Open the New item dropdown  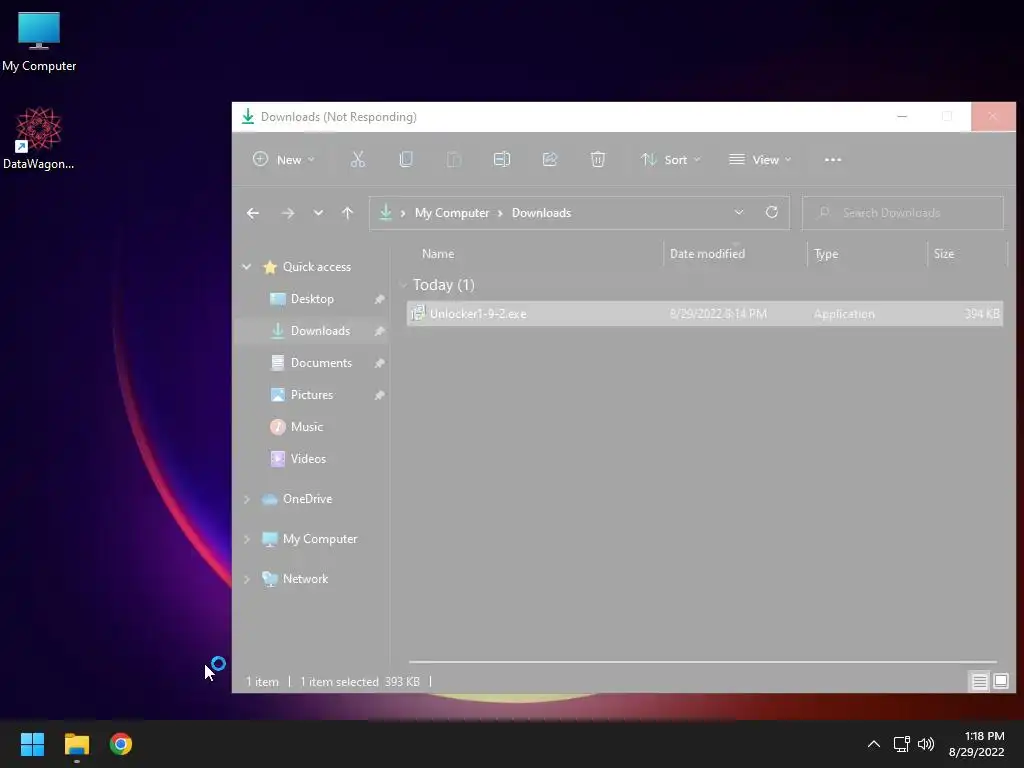tap(283, 159)
